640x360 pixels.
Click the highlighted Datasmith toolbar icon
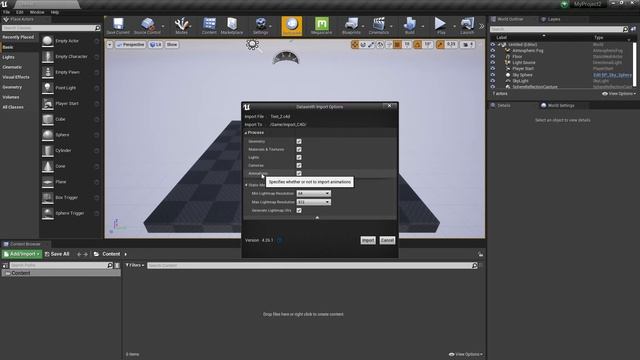pos(292,26)
